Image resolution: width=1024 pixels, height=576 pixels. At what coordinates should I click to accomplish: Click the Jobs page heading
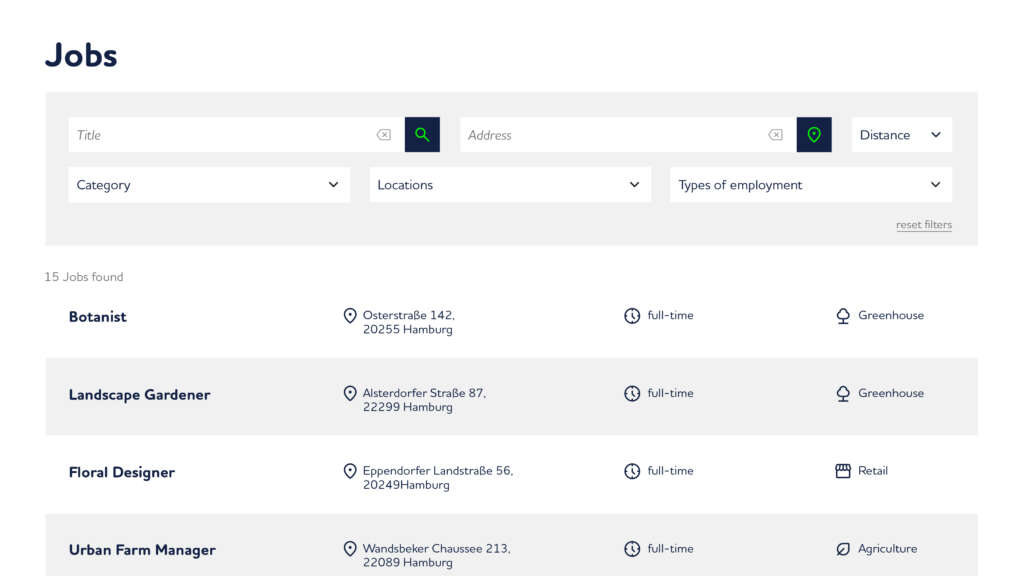81,55
